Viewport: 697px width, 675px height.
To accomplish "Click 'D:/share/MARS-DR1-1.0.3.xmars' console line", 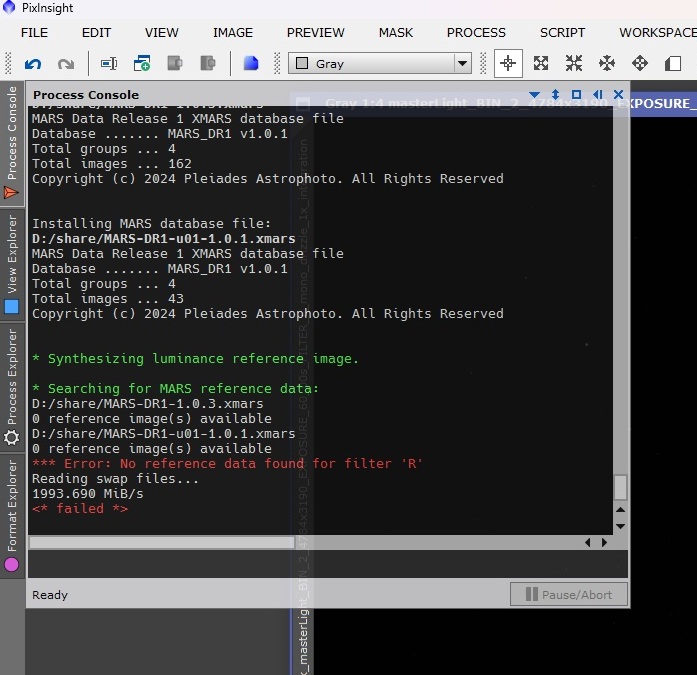I will [x=148, y=403].
